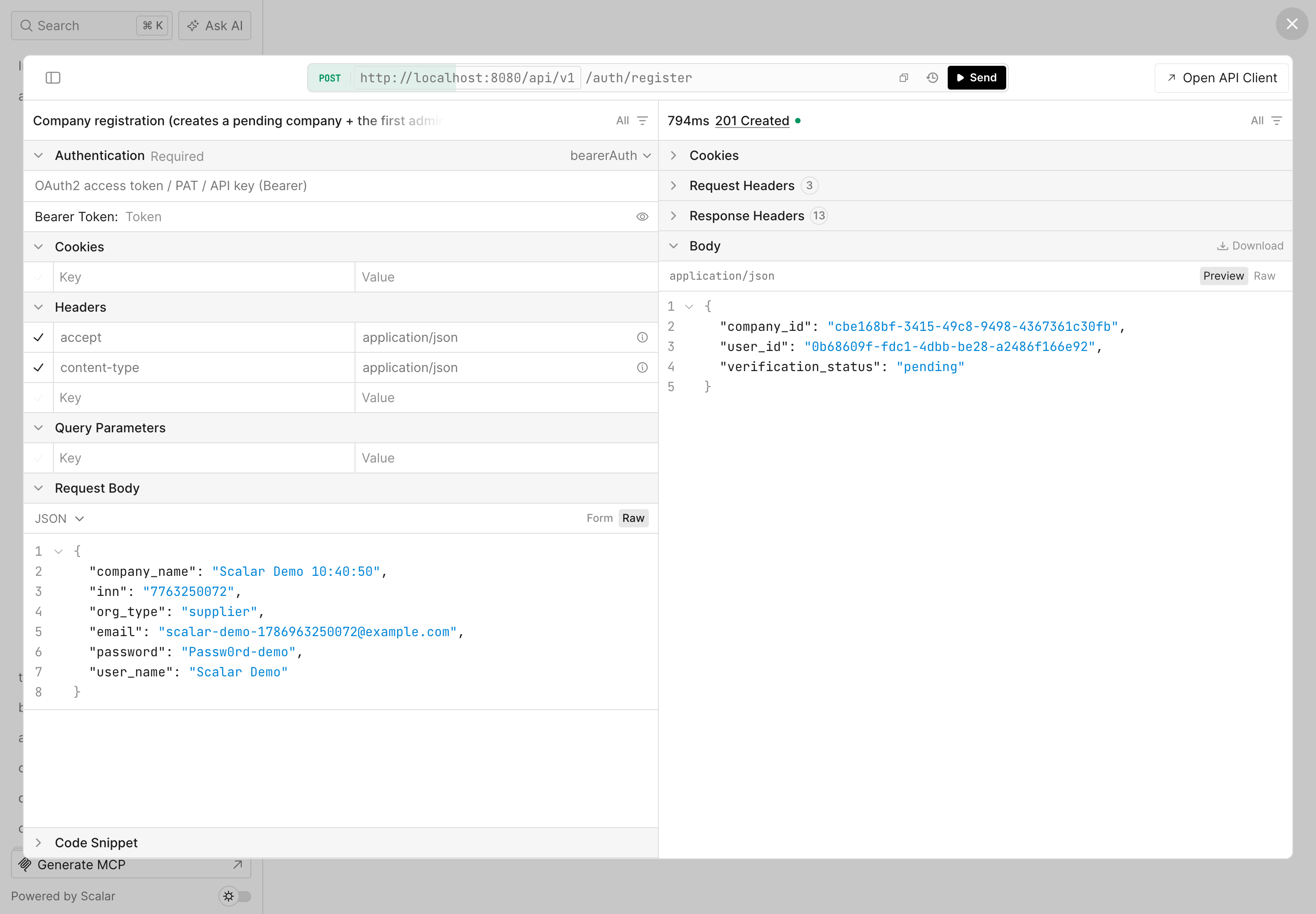Screen dimensions: 1316x914
Task: Collapse the Query Parameters section
Action: click(38, 428)
